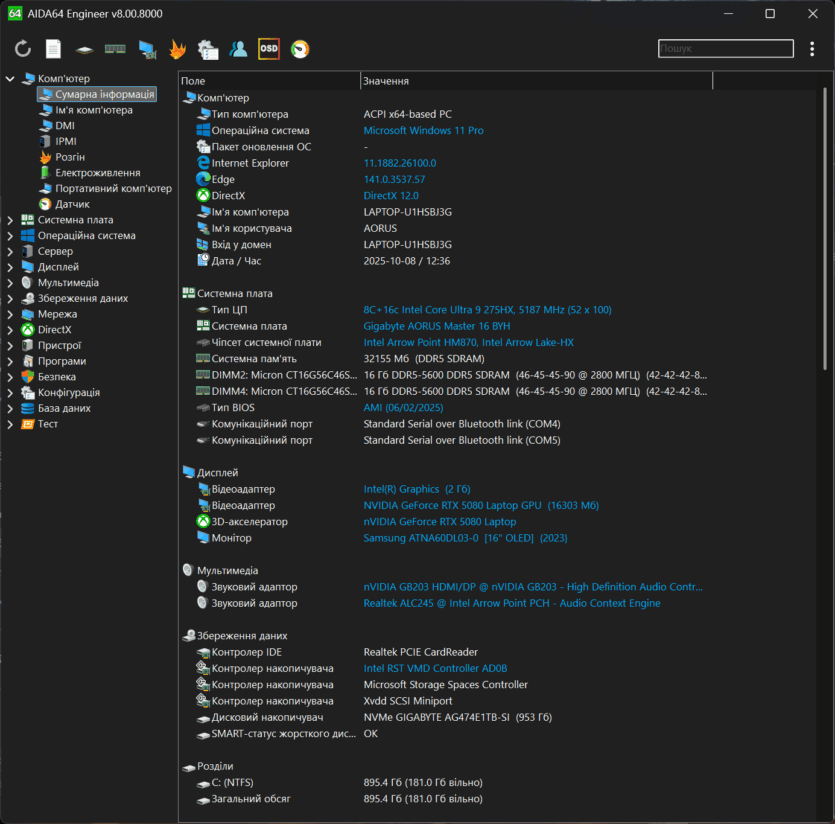Click the Refresh toolbar icon
Viewport: 835px width, 824px height.
[x=23, y=49]
